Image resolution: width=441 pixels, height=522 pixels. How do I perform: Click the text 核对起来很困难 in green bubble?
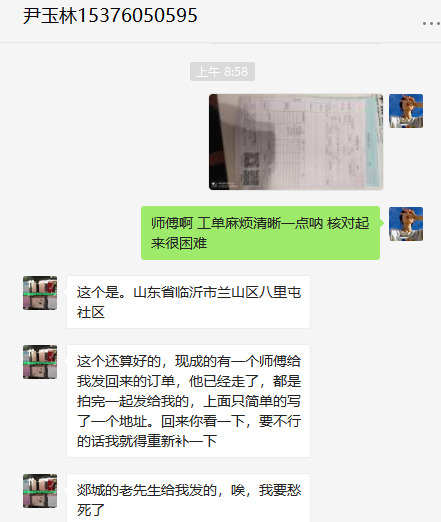pyautogui.click(x=260, y=233)
